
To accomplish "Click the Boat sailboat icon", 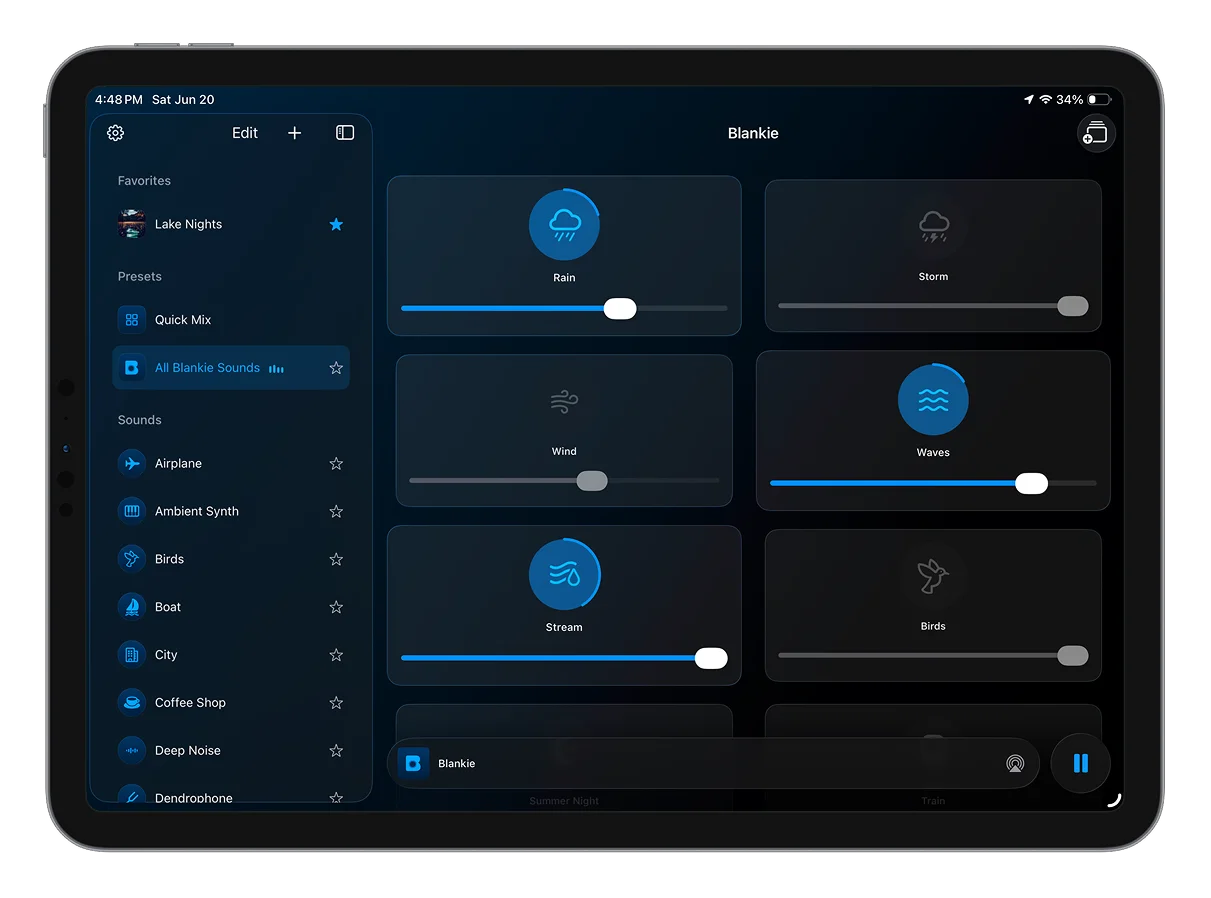I will (x=131, y=607).
